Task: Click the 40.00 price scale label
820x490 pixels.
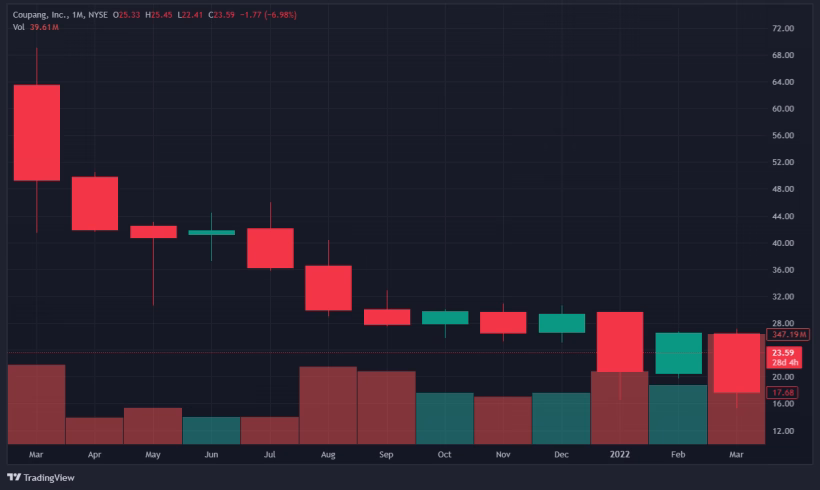Action: coord(783,243)
